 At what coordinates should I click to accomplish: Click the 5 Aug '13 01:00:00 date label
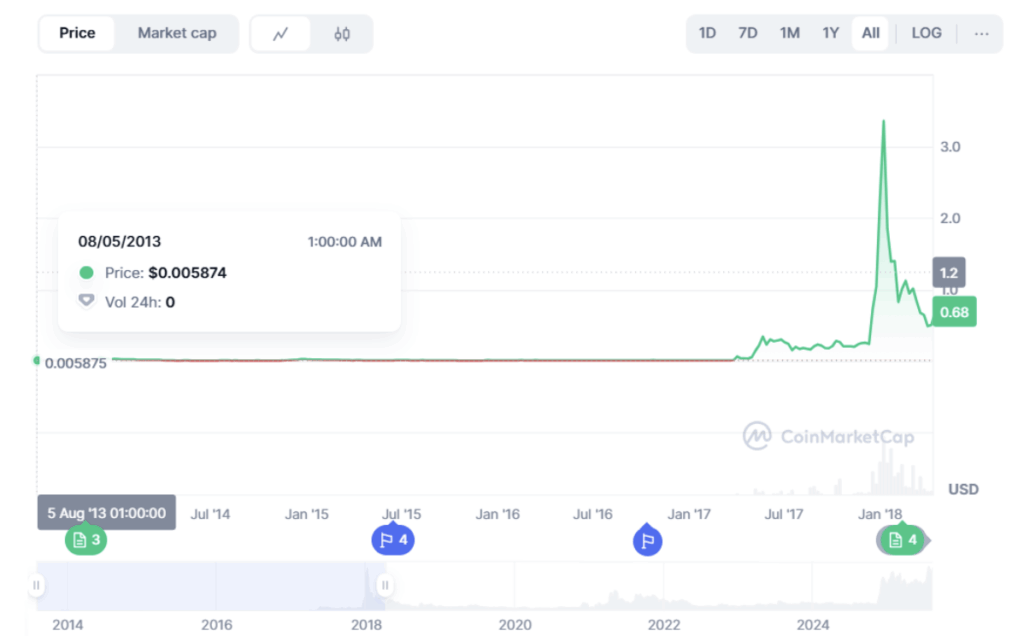coord(106,513)
